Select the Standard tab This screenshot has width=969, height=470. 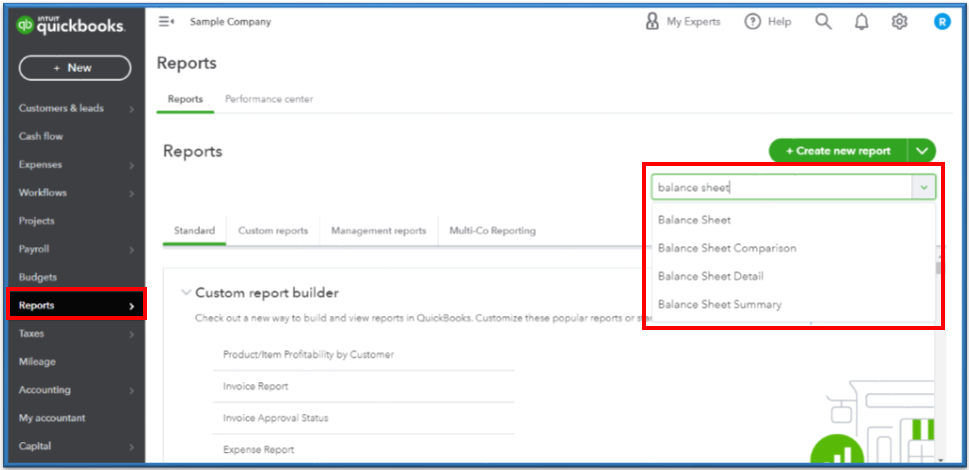point(194,231)
